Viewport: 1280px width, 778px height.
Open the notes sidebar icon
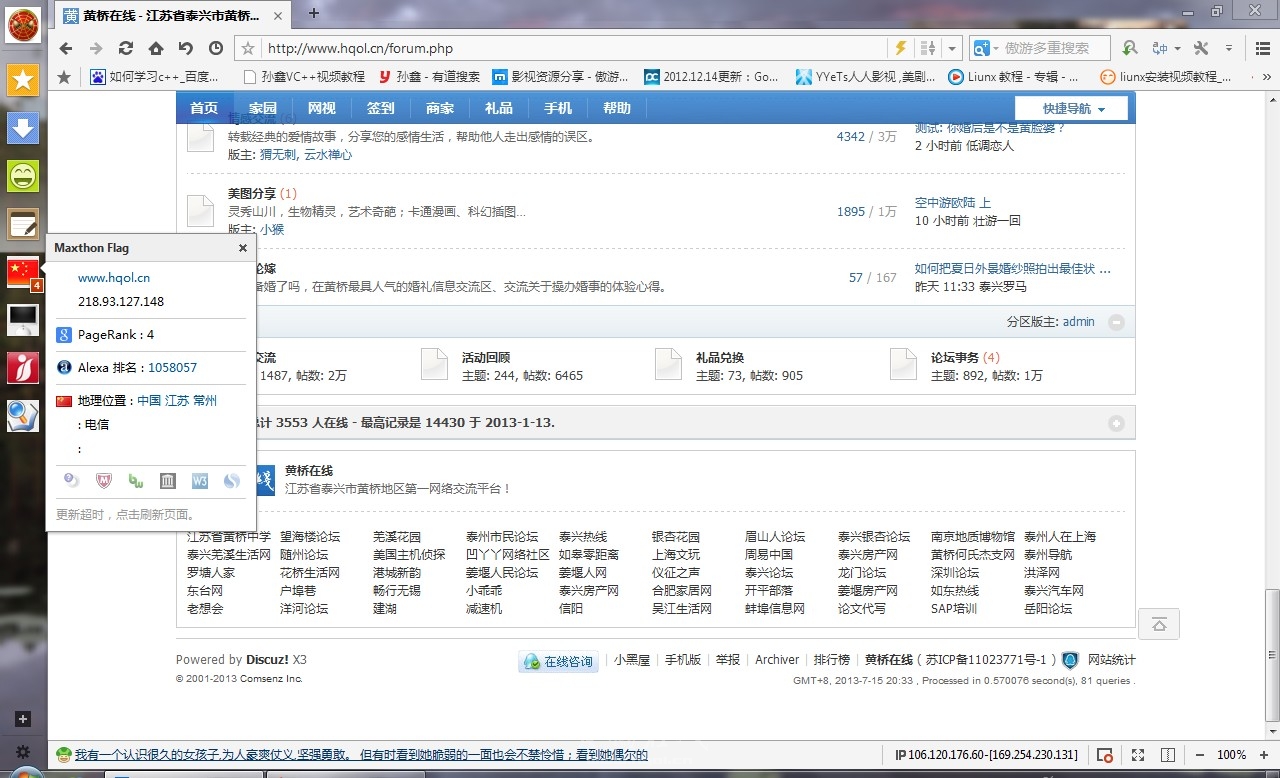23,225
